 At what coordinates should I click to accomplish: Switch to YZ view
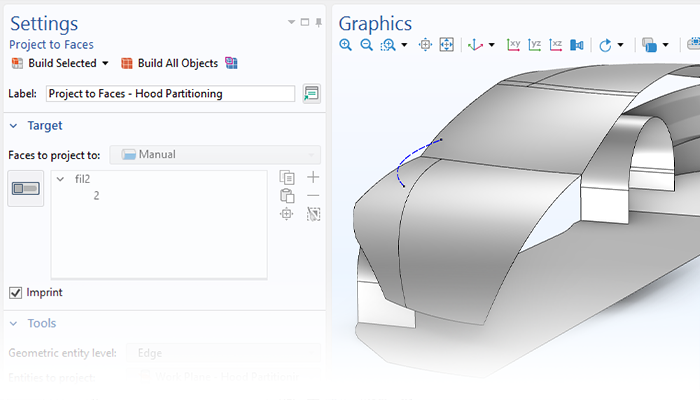[534, 45]
